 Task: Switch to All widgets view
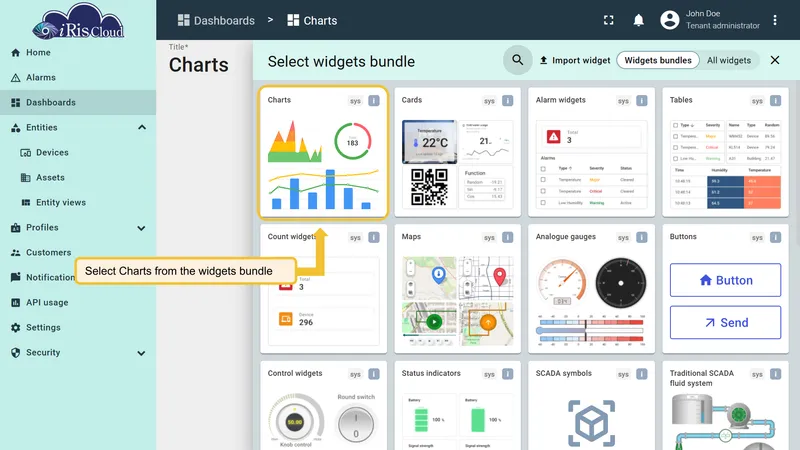point(729,60)
